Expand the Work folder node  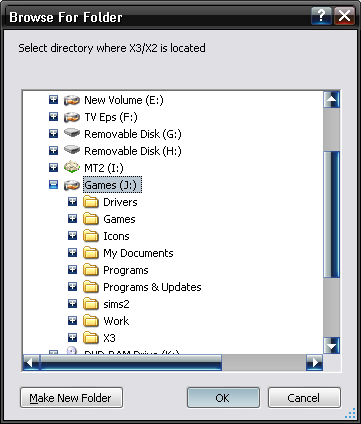coord(72,321)
